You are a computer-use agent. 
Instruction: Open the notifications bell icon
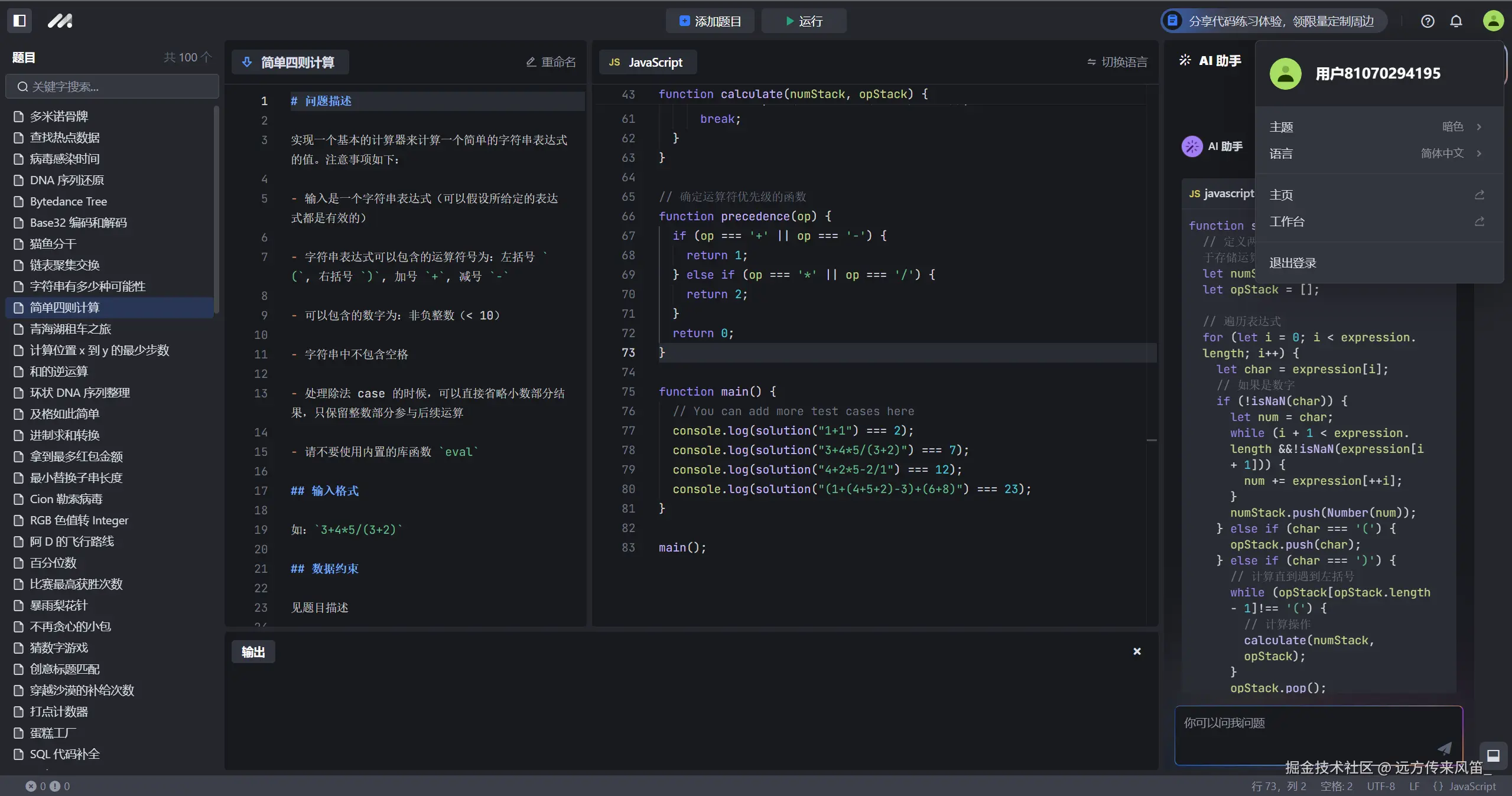[x=1456, y=21]
